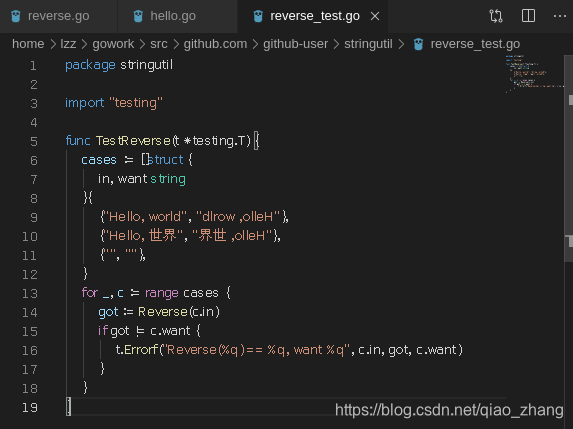Open the reverse_test.go breadcrumb file entry

(475, 44)
